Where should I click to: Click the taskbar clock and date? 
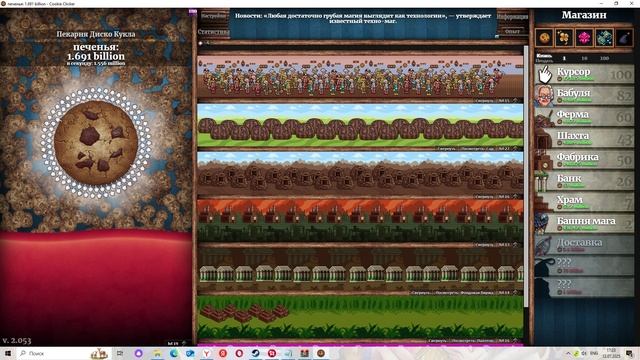coord(611,353)
